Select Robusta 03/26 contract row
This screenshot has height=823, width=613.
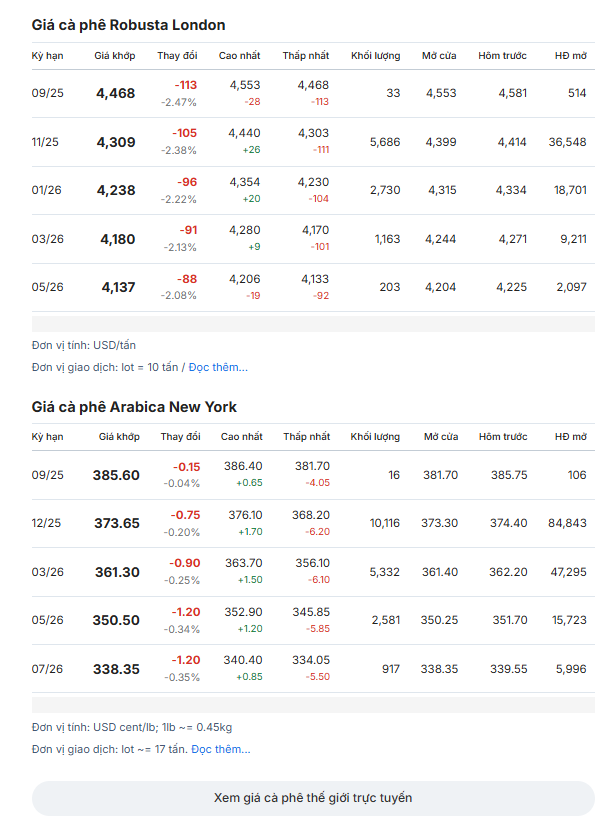(x=313, y=239)
